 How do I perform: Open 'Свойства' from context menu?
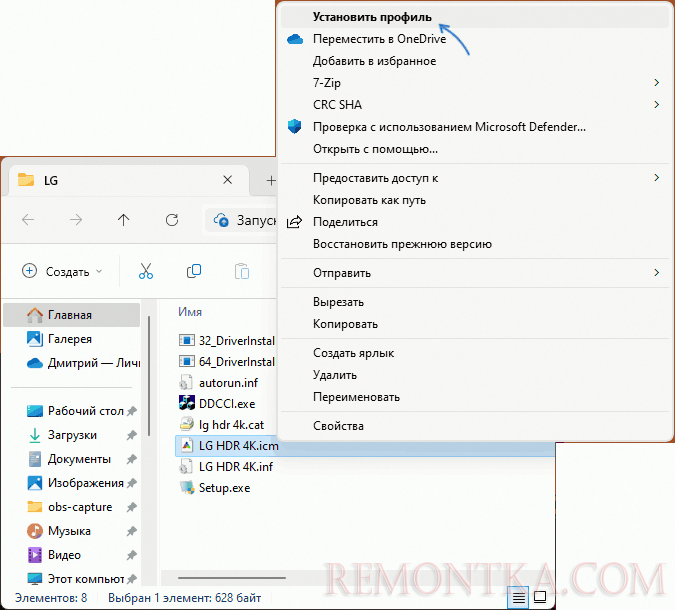click(x=475, y=426)
